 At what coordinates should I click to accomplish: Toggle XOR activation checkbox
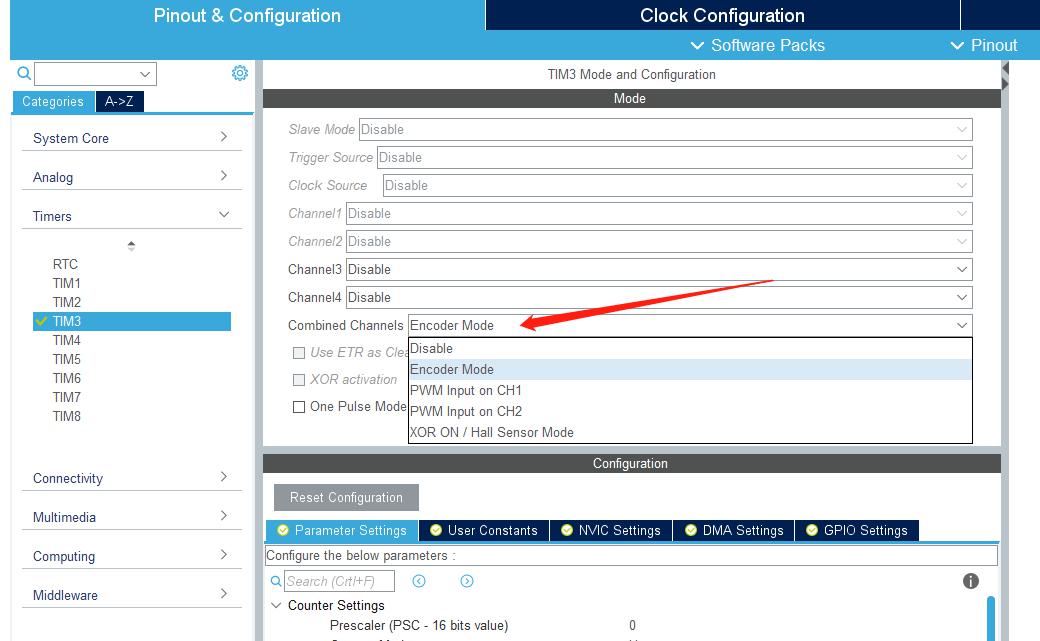pos(299,380)
